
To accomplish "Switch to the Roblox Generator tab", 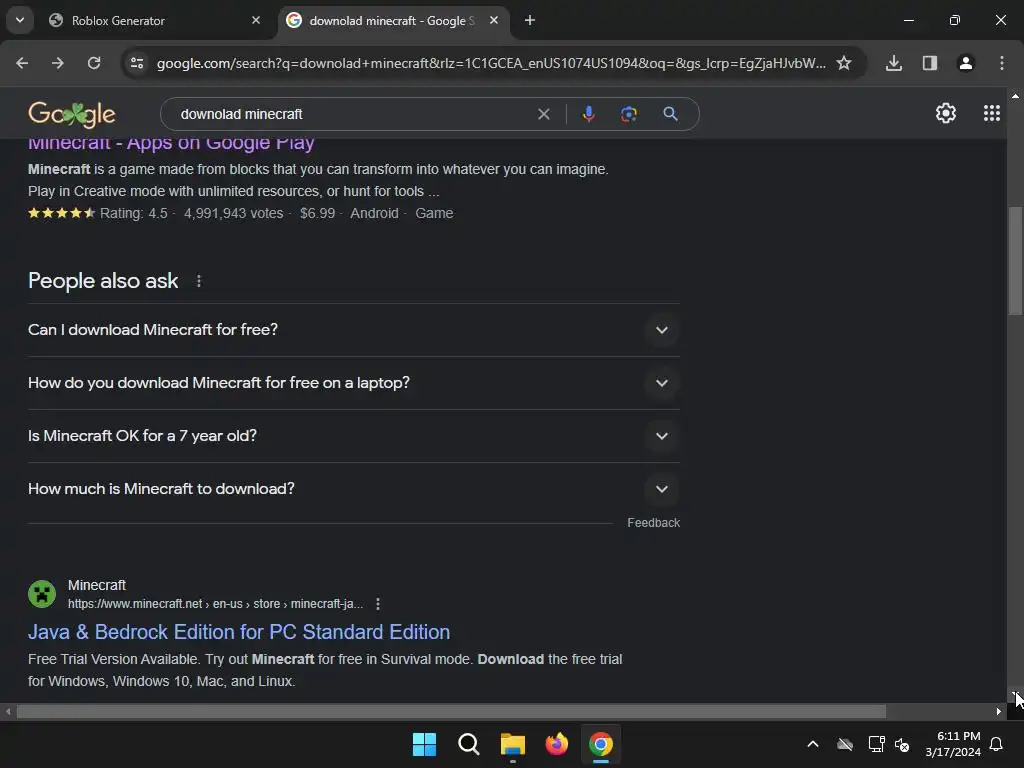I will [x=153, y=21].
